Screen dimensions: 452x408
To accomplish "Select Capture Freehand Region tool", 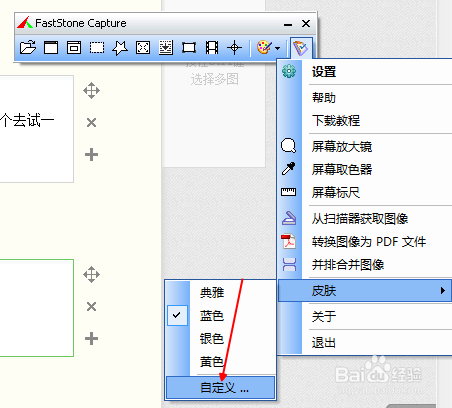I will [120, 48].
